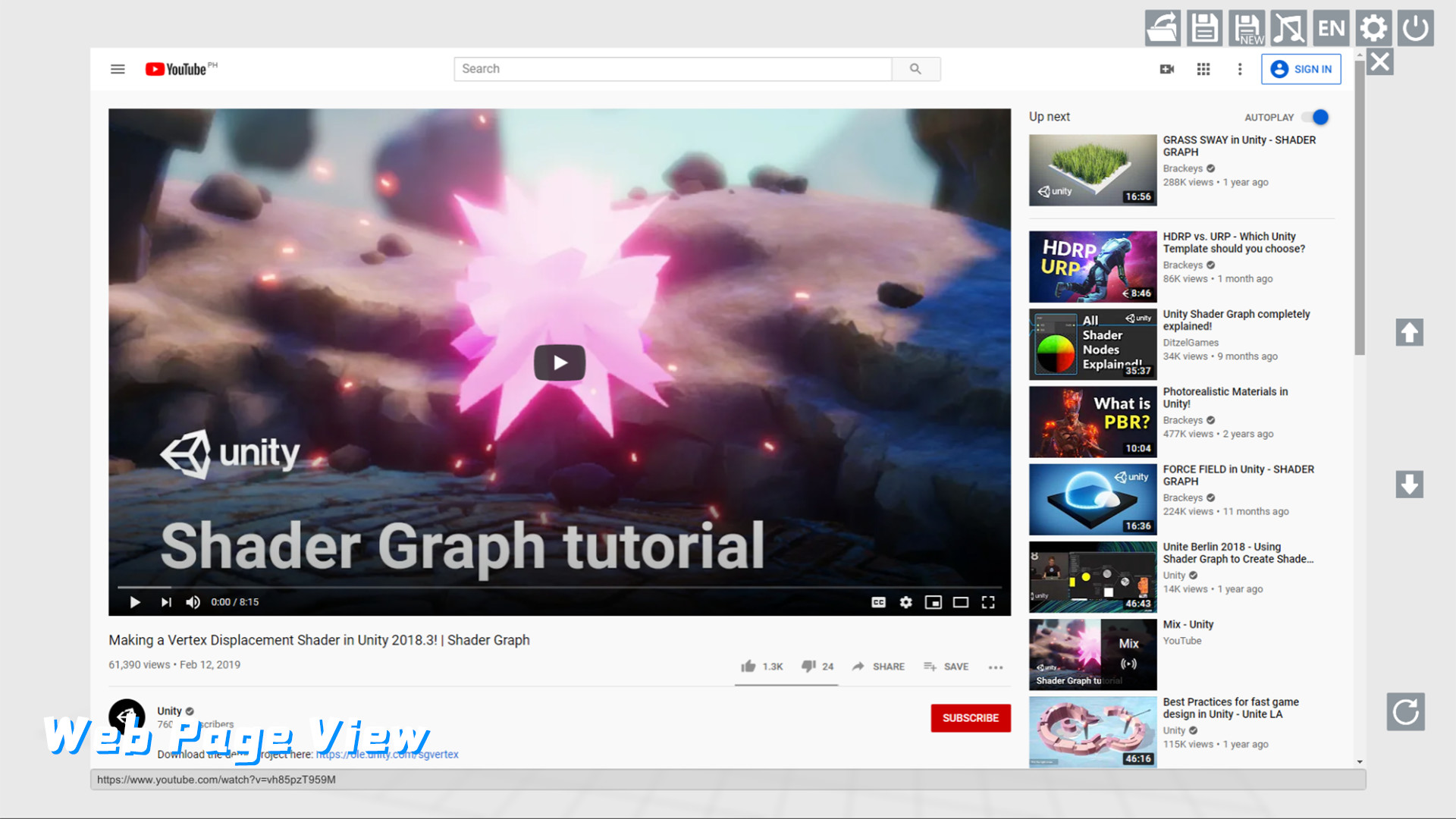This screenshot has height=819, width=1456.
Task: Open the YouTube apps grid
Action: (1203, 69)
